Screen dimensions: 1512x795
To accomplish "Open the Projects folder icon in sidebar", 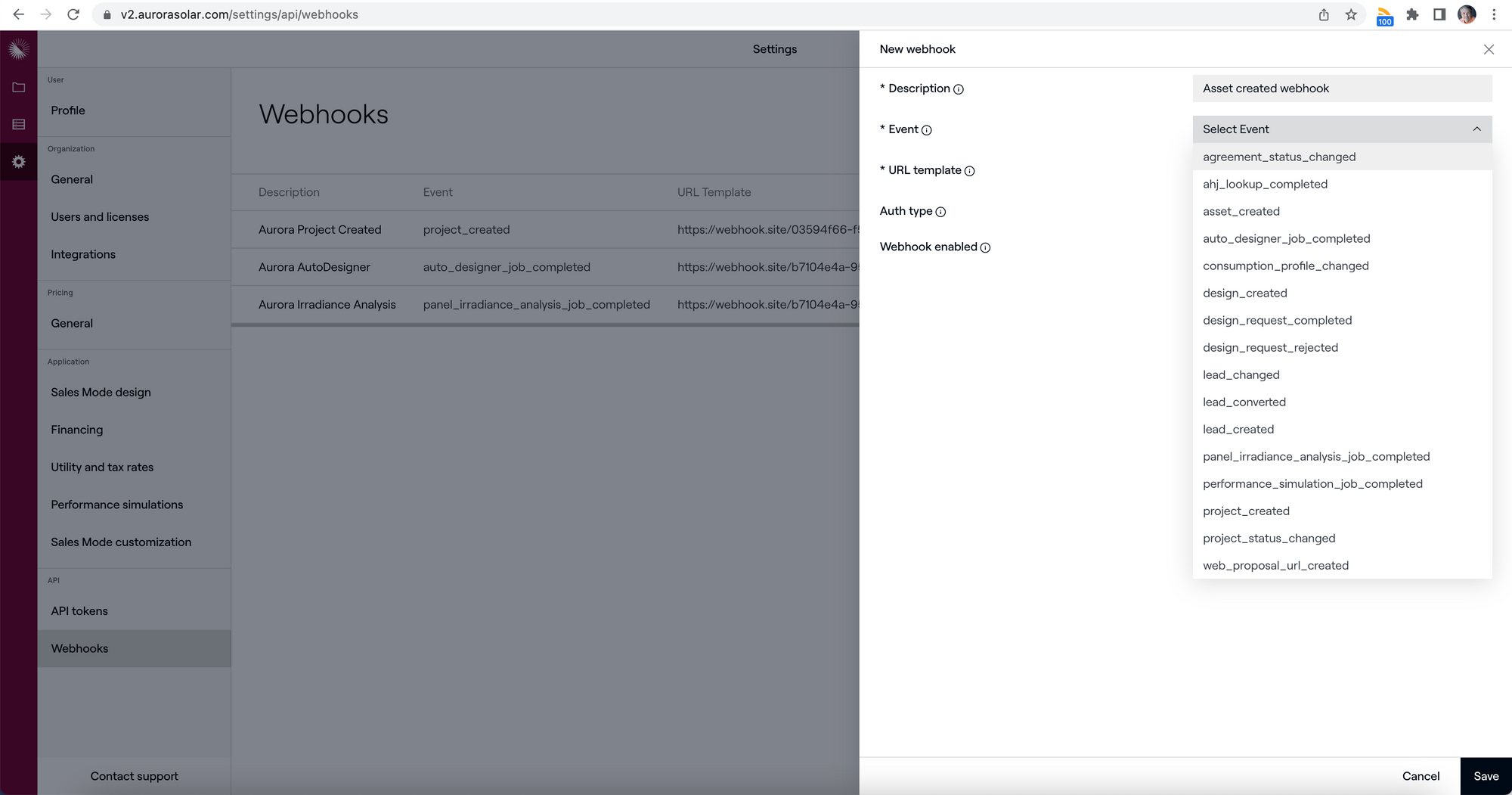I will [x=19, y=87].
